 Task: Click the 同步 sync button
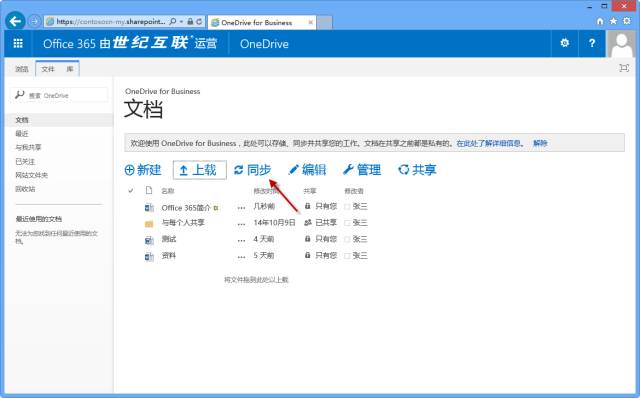point(252,170)
